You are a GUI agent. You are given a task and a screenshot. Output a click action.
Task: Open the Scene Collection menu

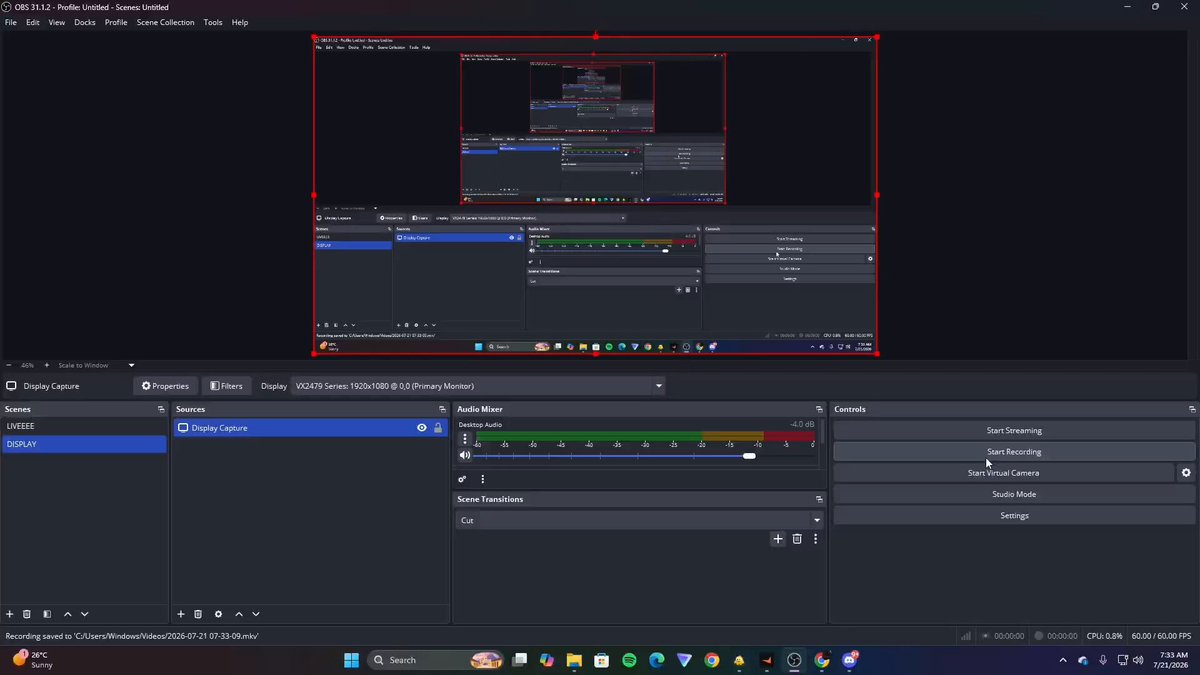tap(166, 22)
